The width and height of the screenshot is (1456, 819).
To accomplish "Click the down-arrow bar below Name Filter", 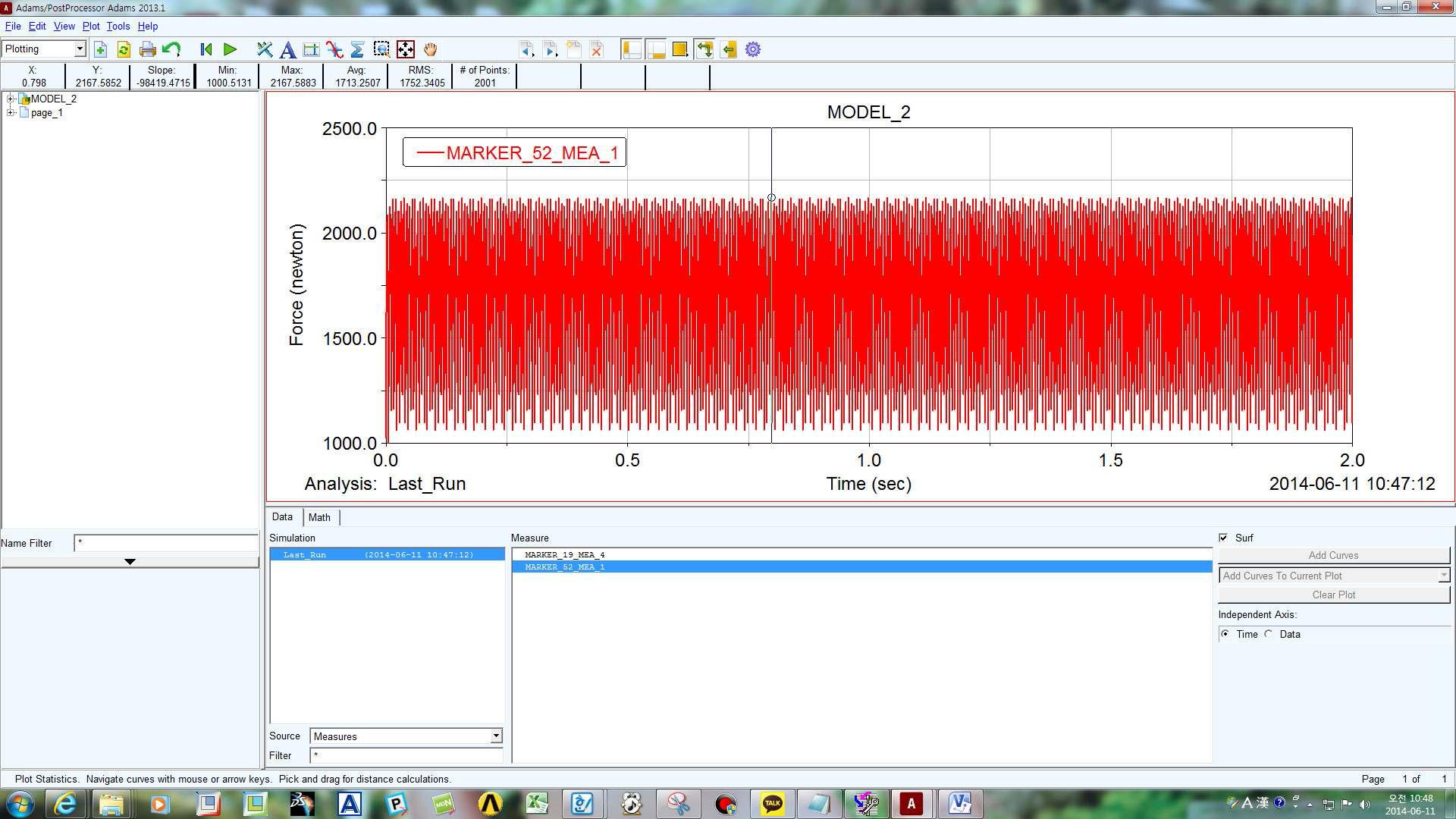I will 130,562.
